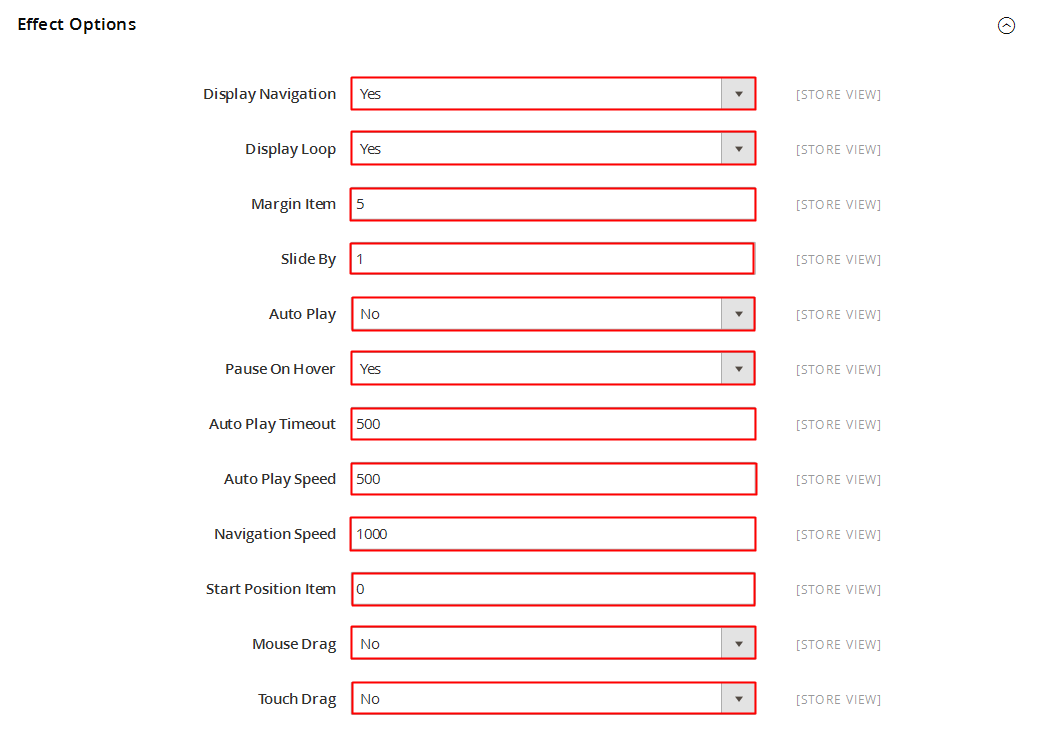Click the Auto Play Speed field
1041x733 pixels.
click(553, 479)
